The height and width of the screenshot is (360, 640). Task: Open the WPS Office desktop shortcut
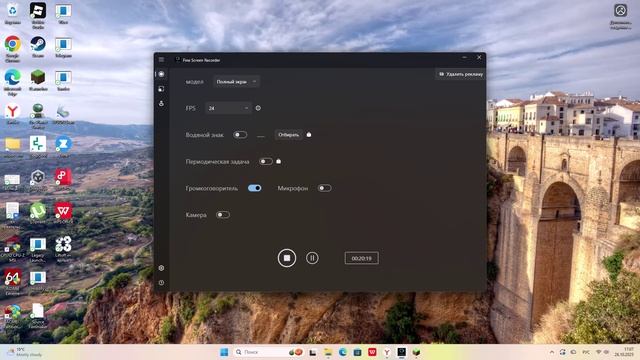point(63,213)
